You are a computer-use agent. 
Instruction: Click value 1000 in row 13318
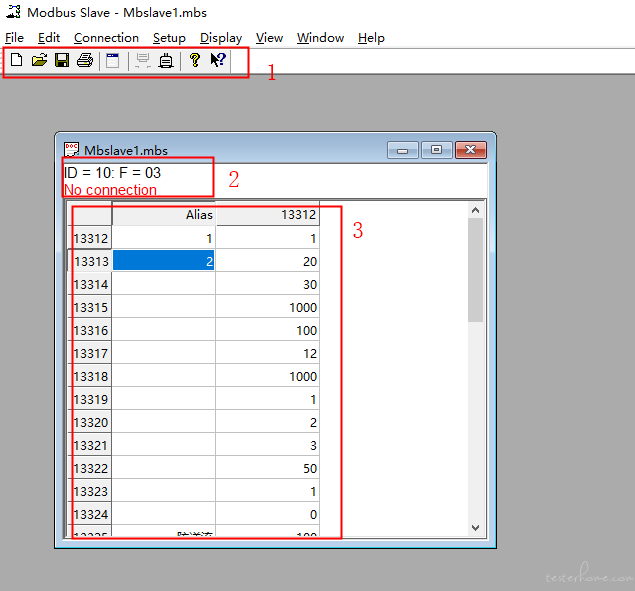tap(267, 376)
